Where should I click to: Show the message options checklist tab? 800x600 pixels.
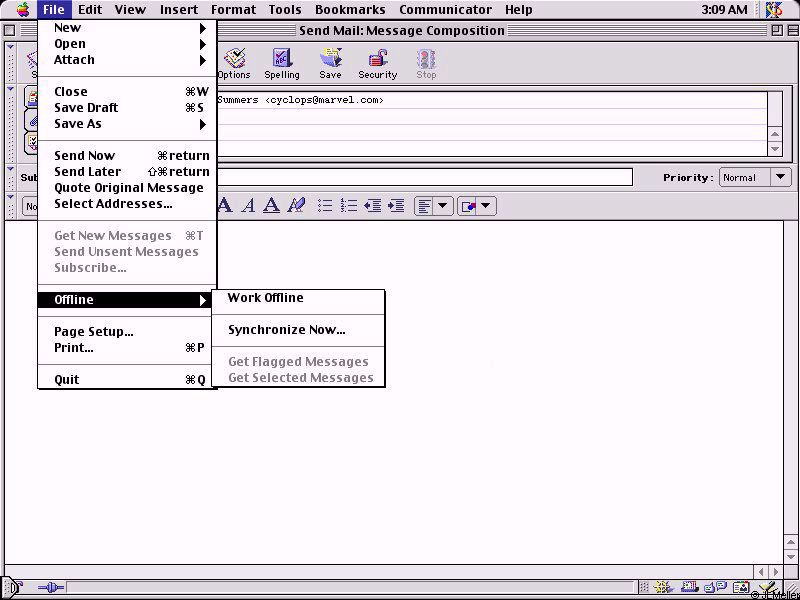click(x=32, y=143)
